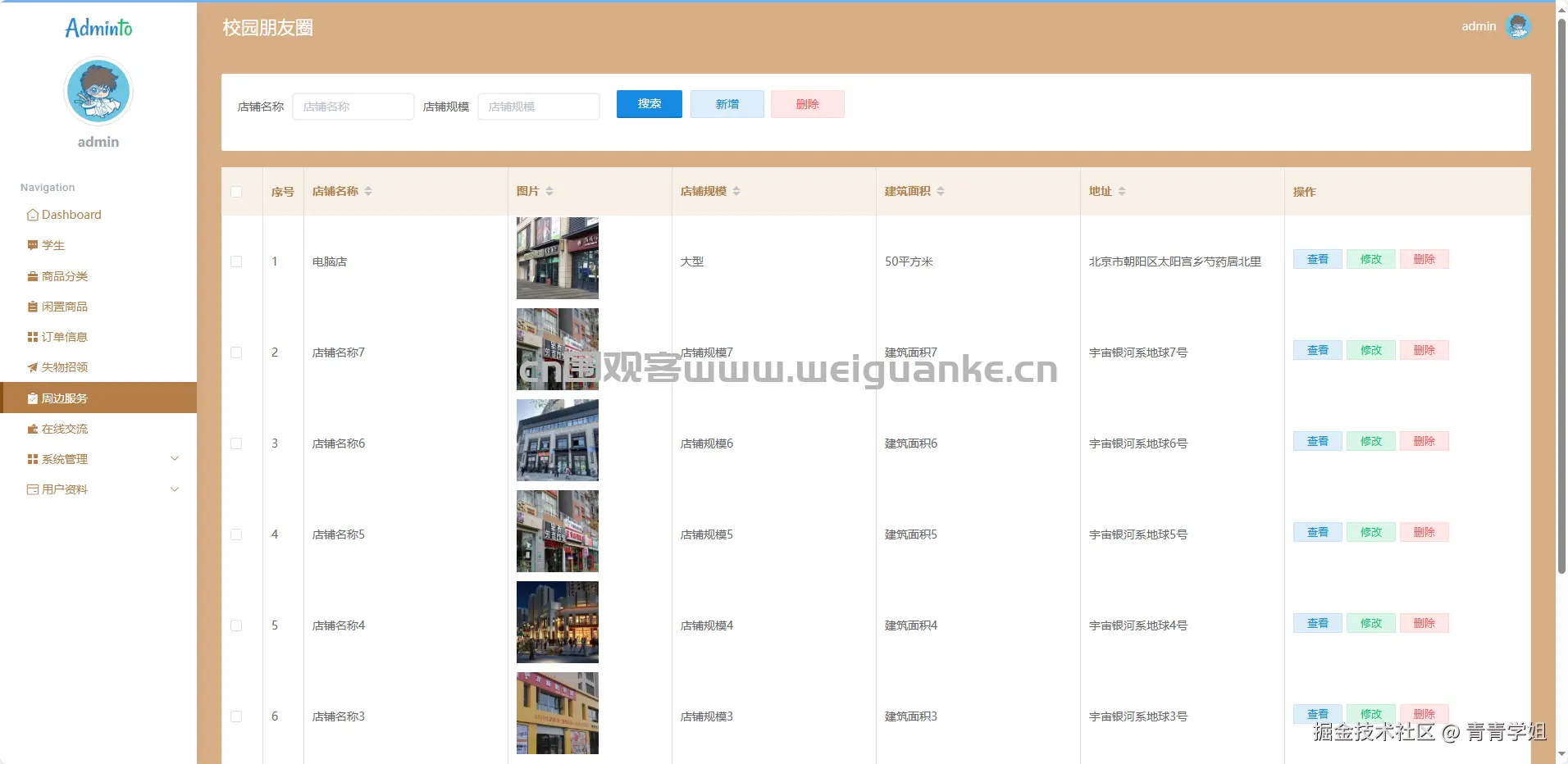Click the blue 搜索 button
Image resolution: width=1568 pixels, height=764 pixels.
pyautogui.click(x=650, y=104)
